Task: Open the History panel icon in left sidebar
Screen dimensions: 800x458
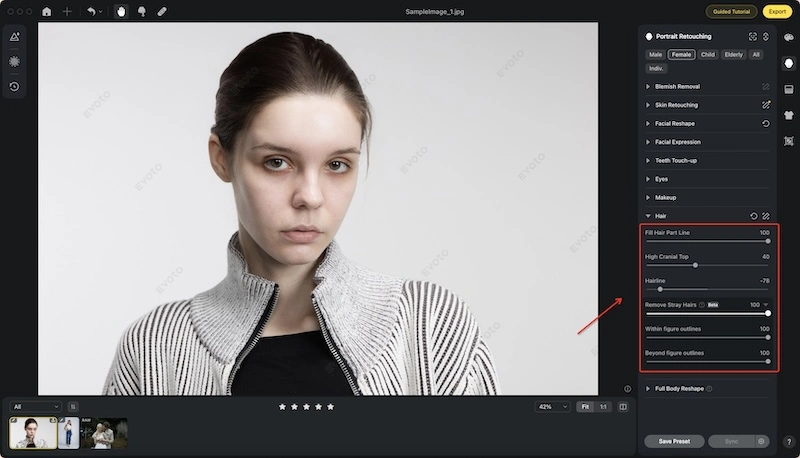Action: click(x=14, y=86)
